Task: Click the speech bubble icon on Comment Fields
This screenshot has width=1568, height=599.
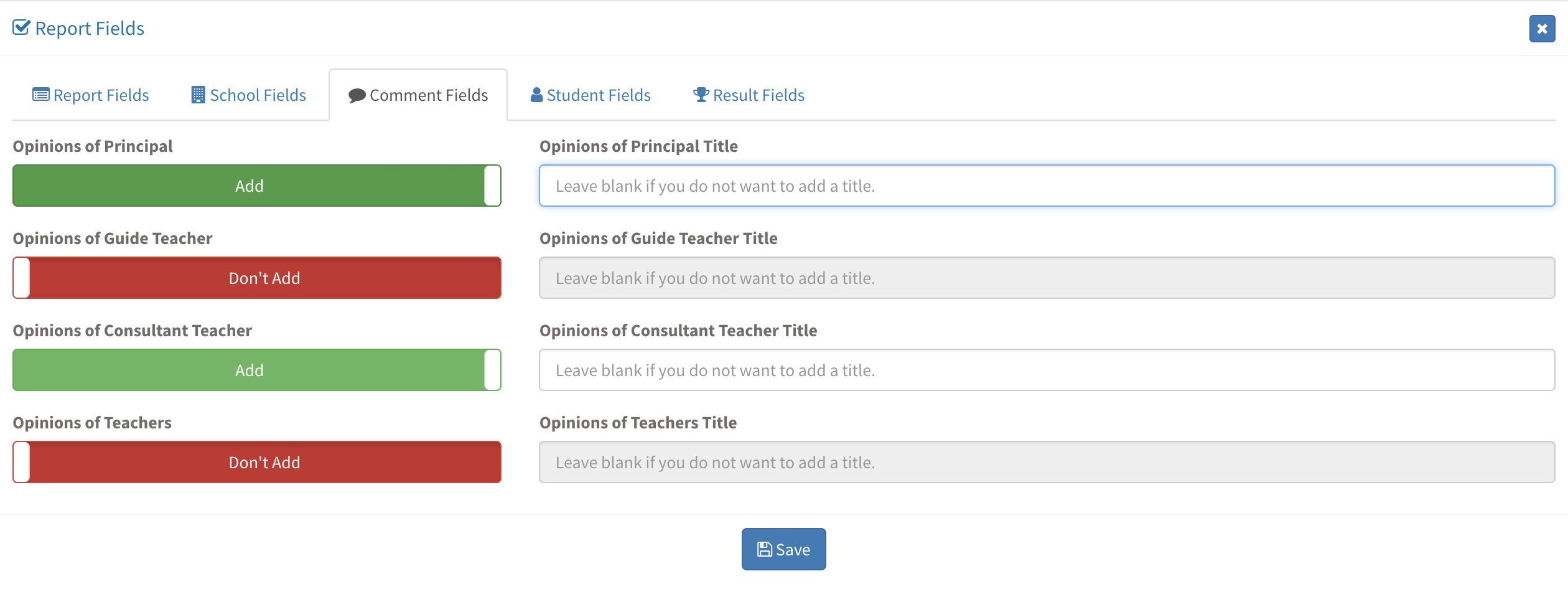Action: coord(357,95)
